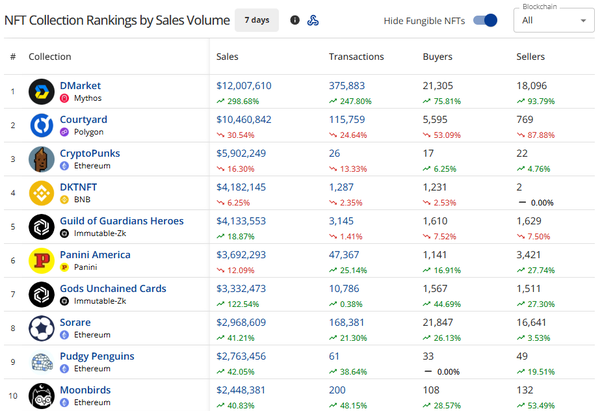Click the info icon beside 7 days
This screenshot has height=411, width=600.
pos(295,20)
